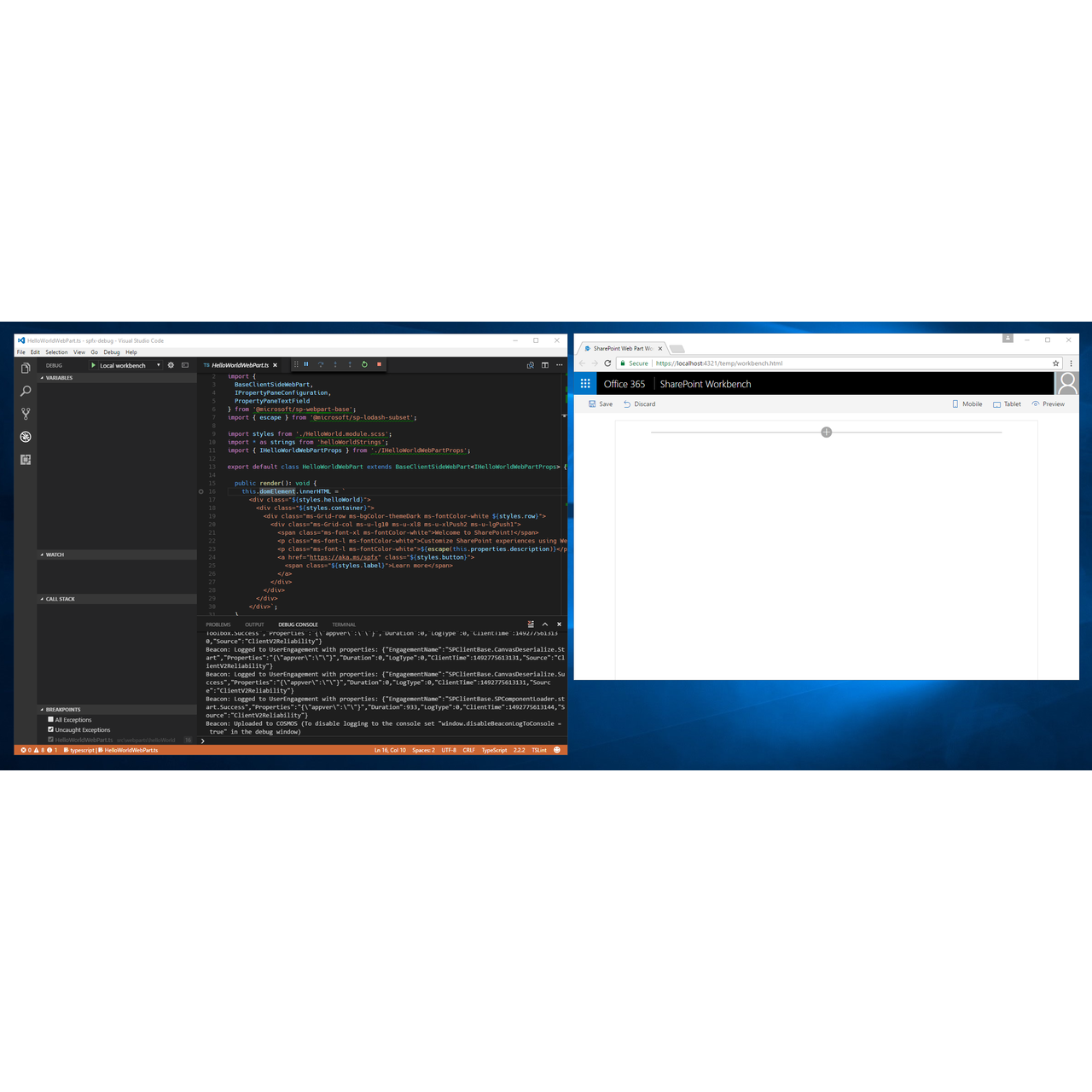This screenshot has height=1092, width=1092.
Task: Open the Source Control view in VS Code
Action: point(26,414)
